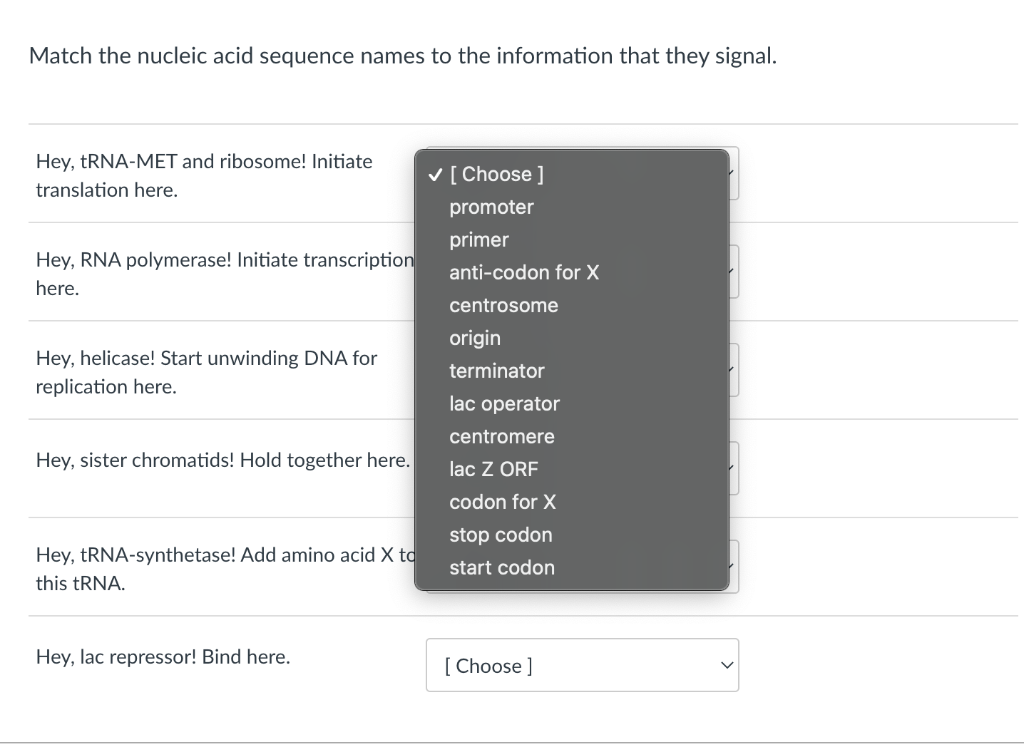Pick the "lac operator" option
Viewport: 1024px width, 747px height.
point(571,404)
